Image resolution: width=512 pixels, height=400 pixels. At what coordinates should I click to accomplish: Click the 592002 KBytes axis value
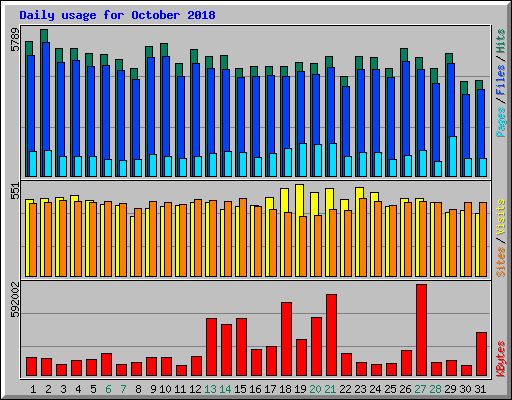pyautogui.click(x=16, y=300)
